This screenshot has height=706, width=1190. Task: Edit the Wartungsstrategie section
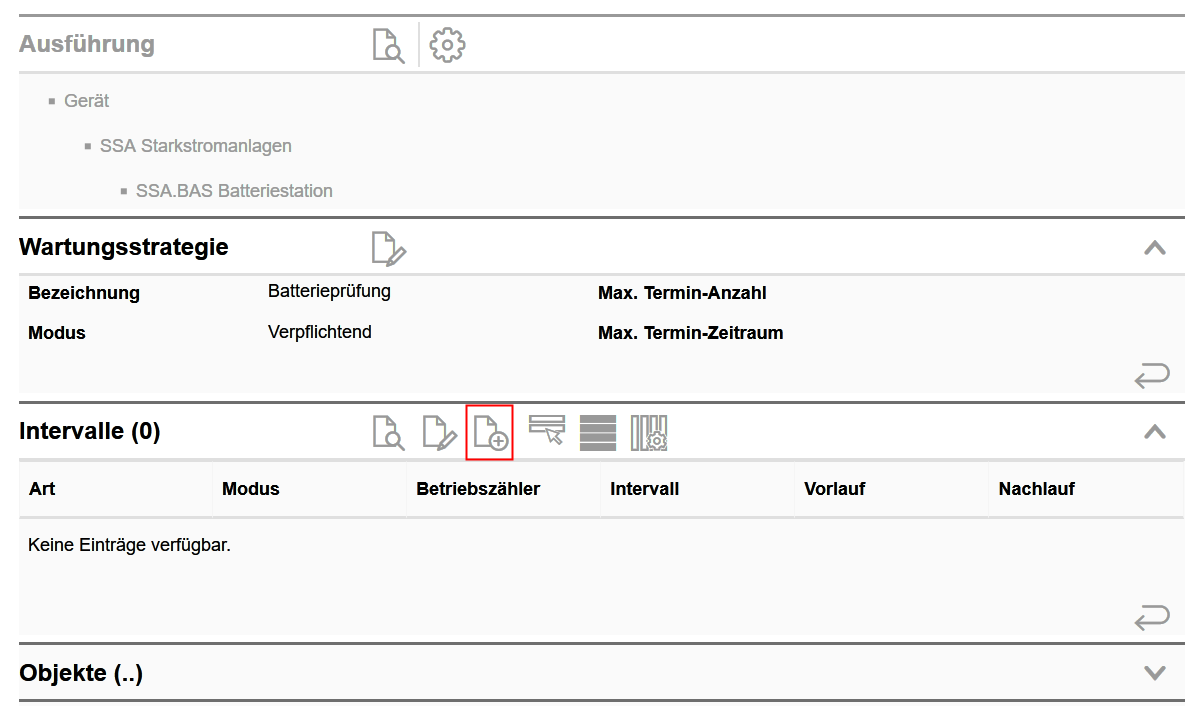tap(388, 248)
